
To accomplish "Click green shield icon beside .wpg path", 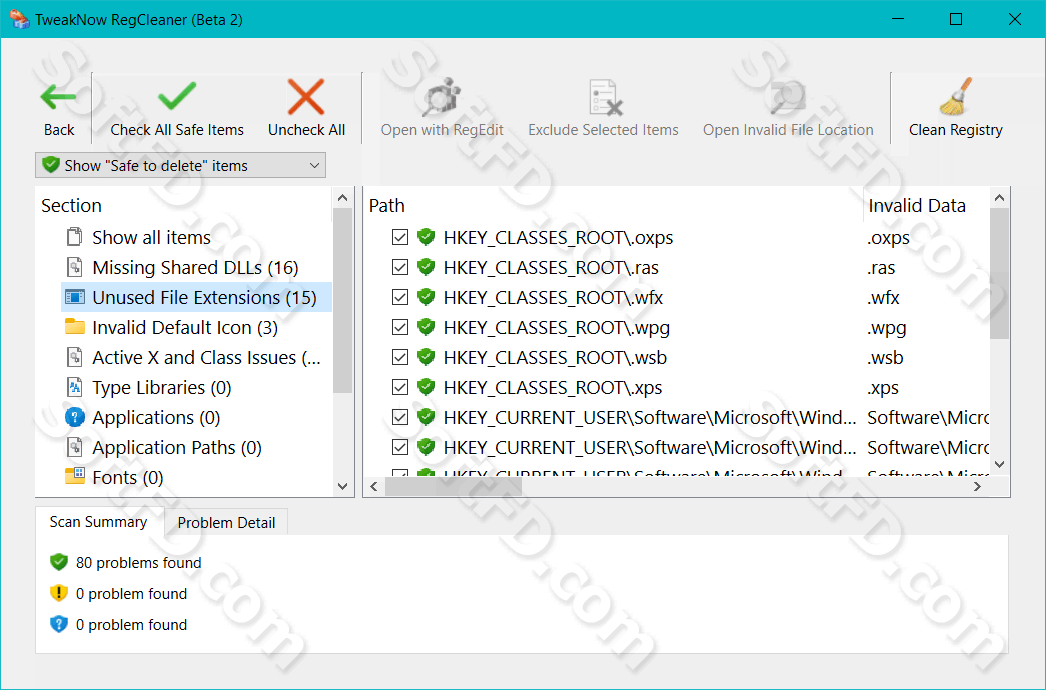I will click(426, 327).
